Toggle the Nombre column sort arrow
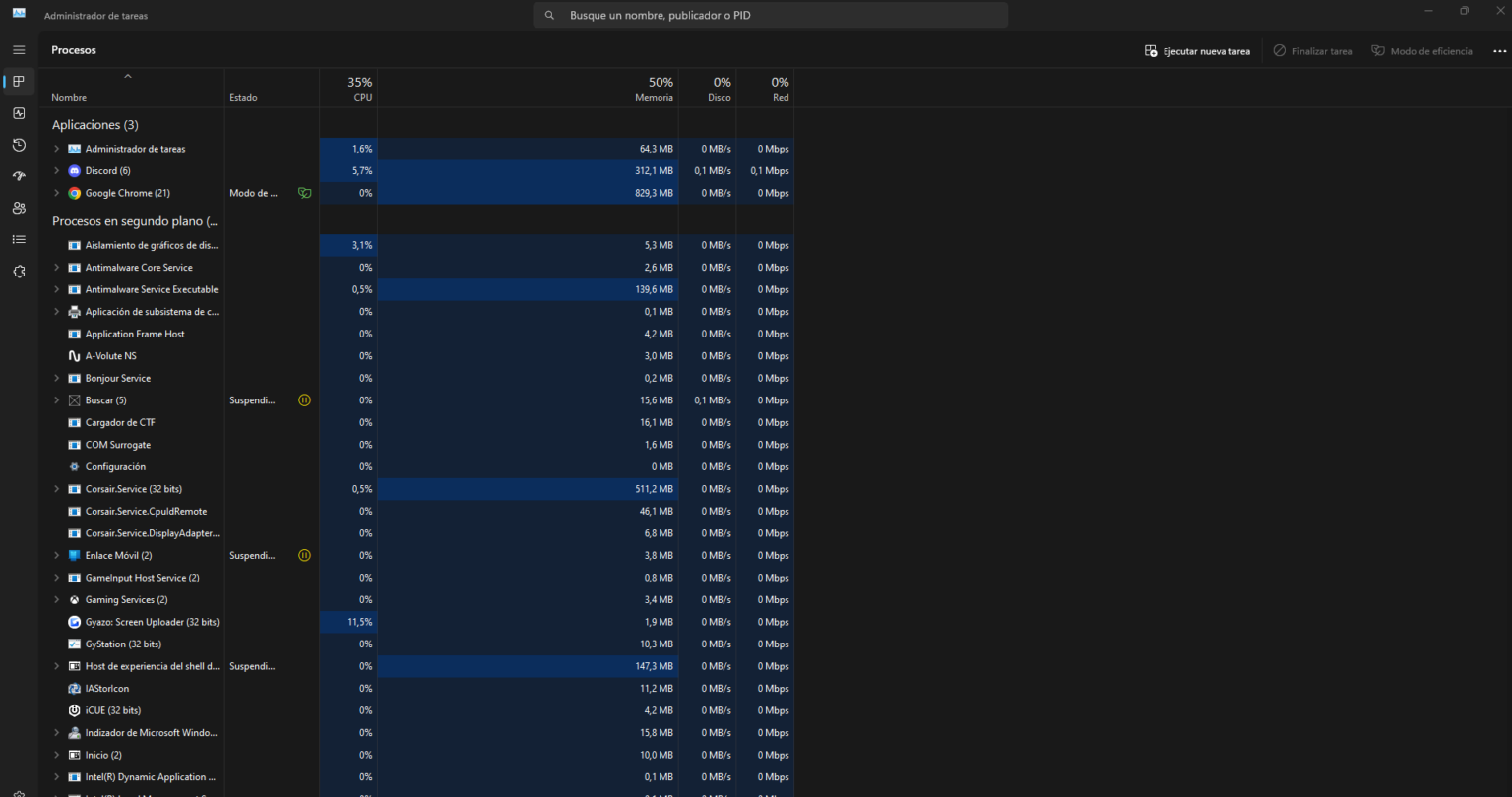 pos(128,76)
